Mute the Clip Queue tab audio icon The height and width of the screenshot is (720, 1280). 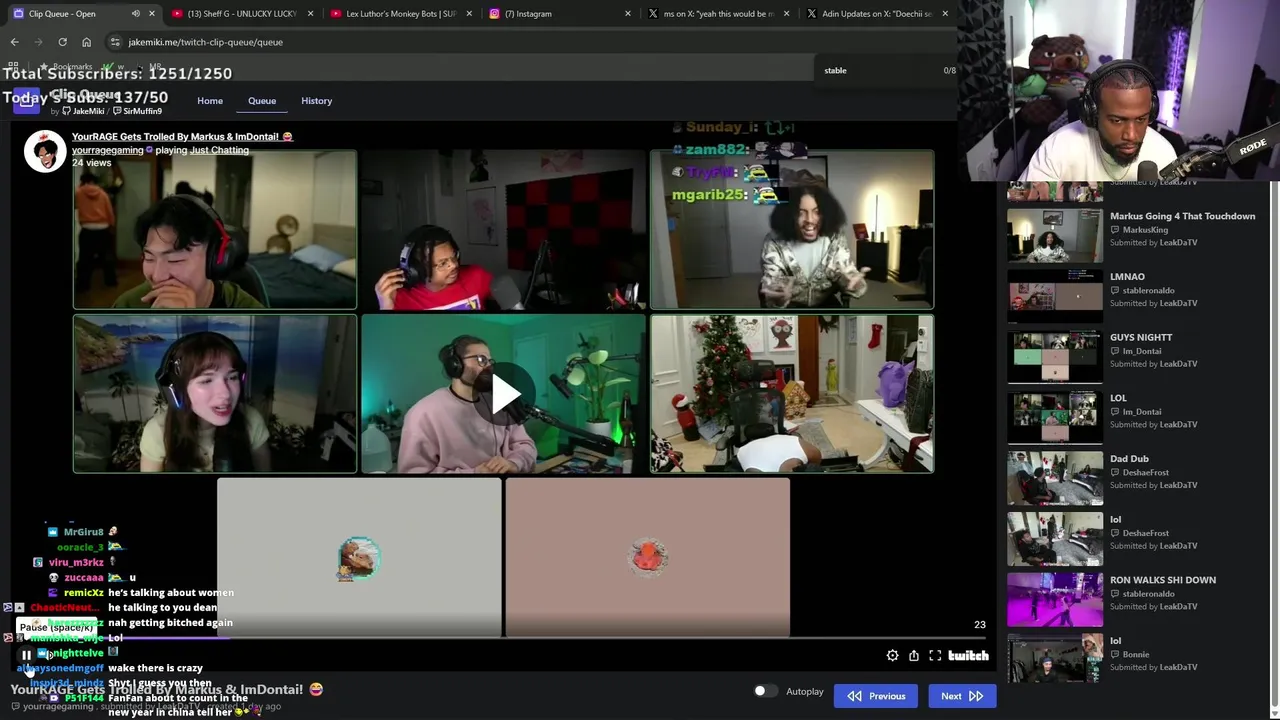tap(135, 14)
